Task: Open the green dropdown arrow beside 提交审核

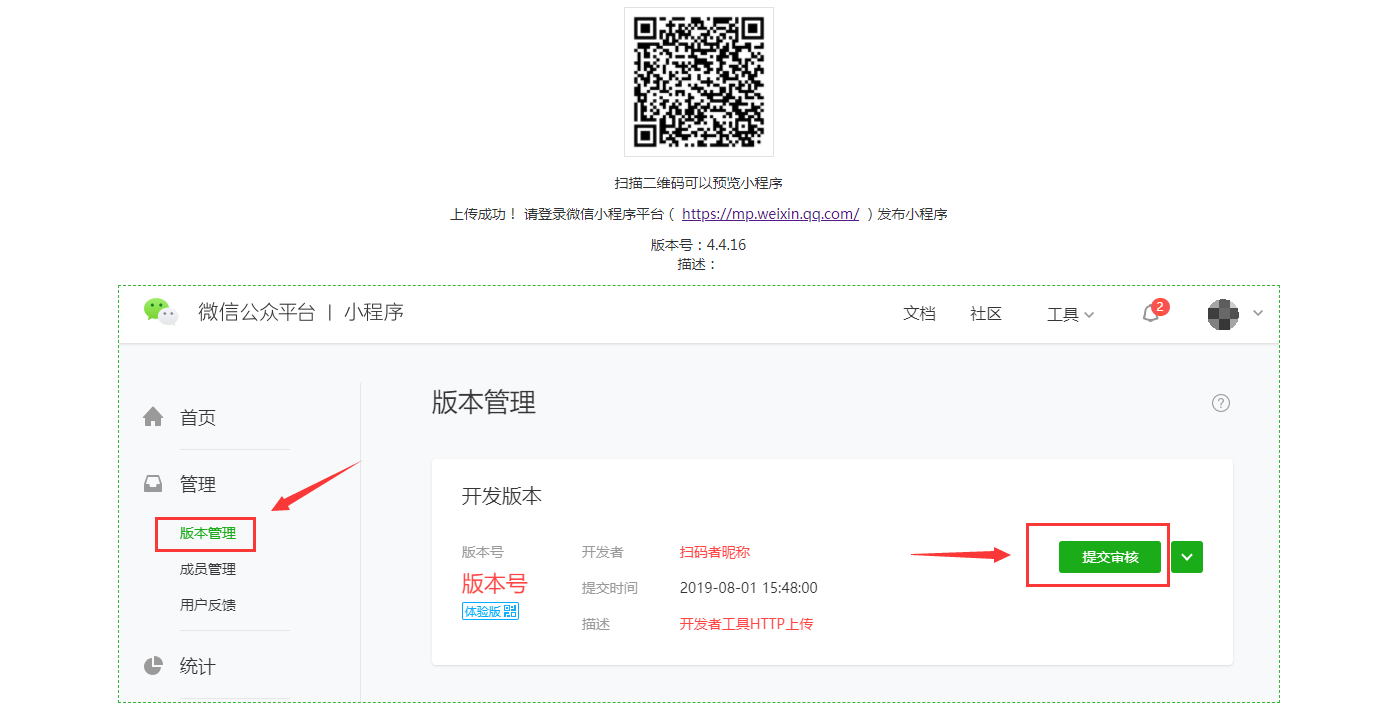Action: (1187, 557)
